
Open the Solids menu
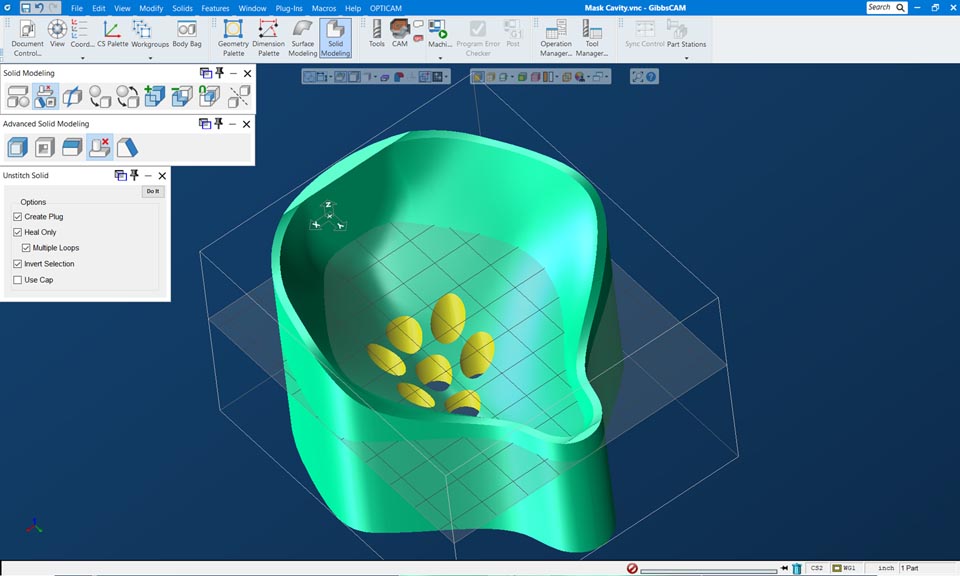[180, 8]
